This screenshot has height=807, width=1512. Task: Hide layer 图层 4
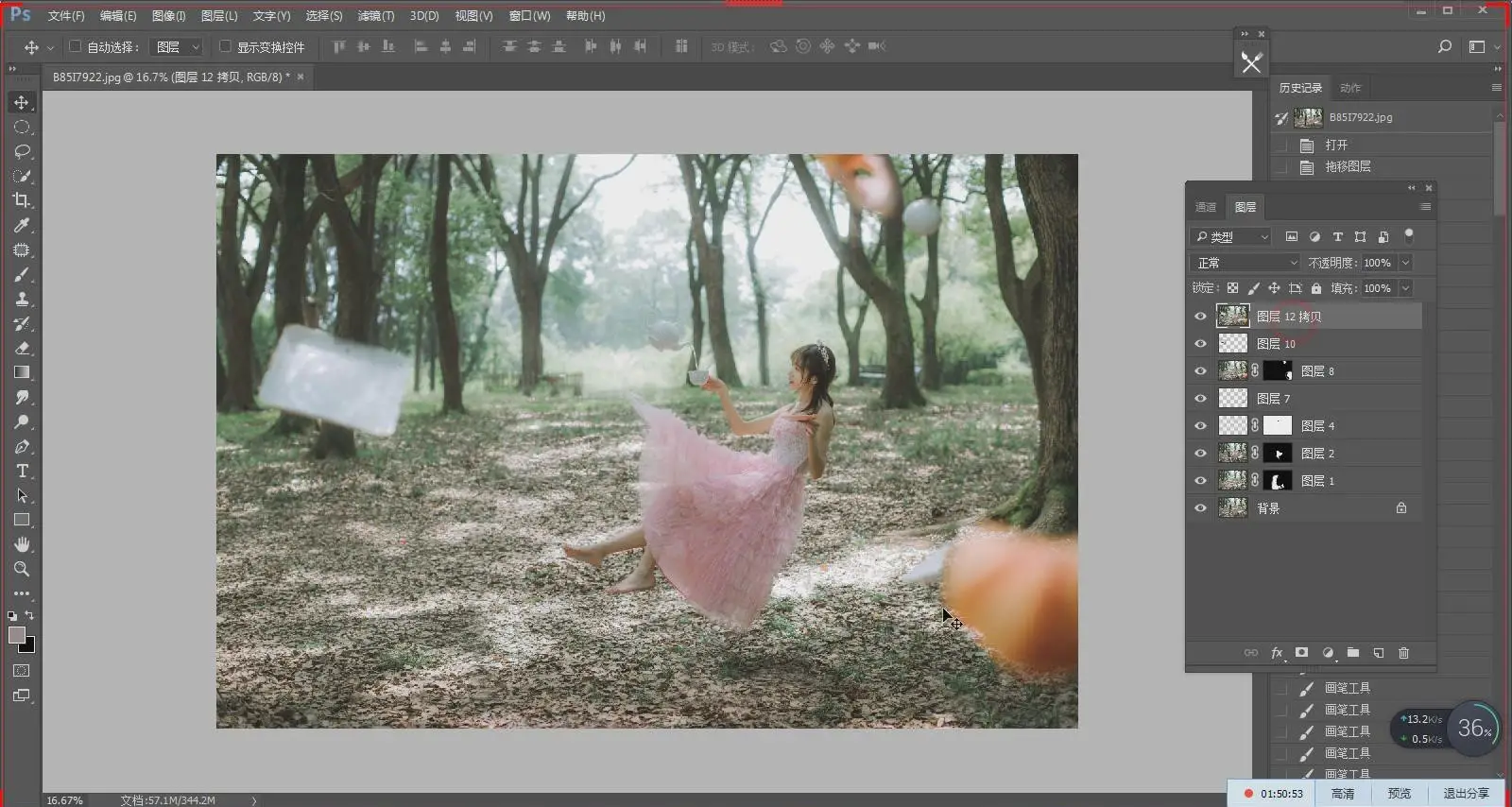coord(1200,426)
